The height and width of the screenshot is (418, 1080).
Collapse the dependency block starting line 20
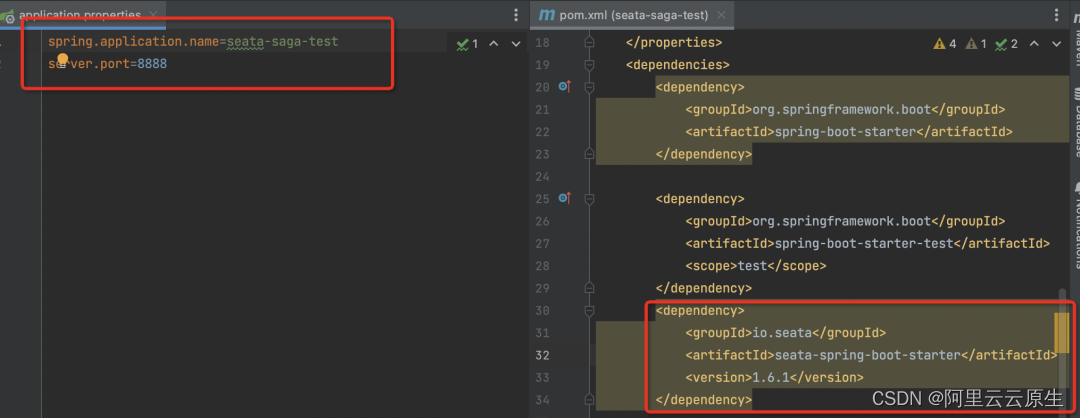589,87
